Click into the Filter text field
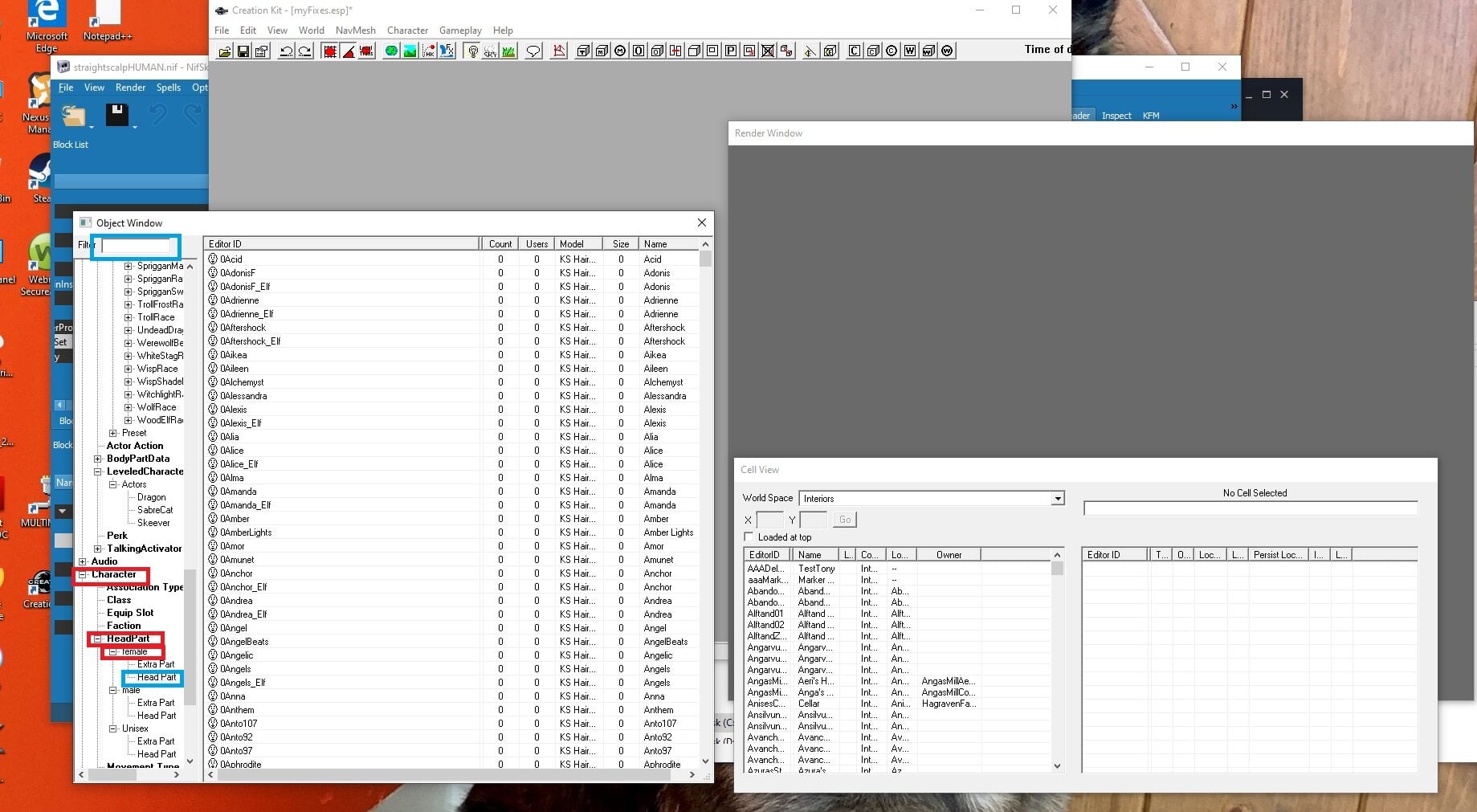This screenshot has height=812, width=1477. [x=136, y=245]
